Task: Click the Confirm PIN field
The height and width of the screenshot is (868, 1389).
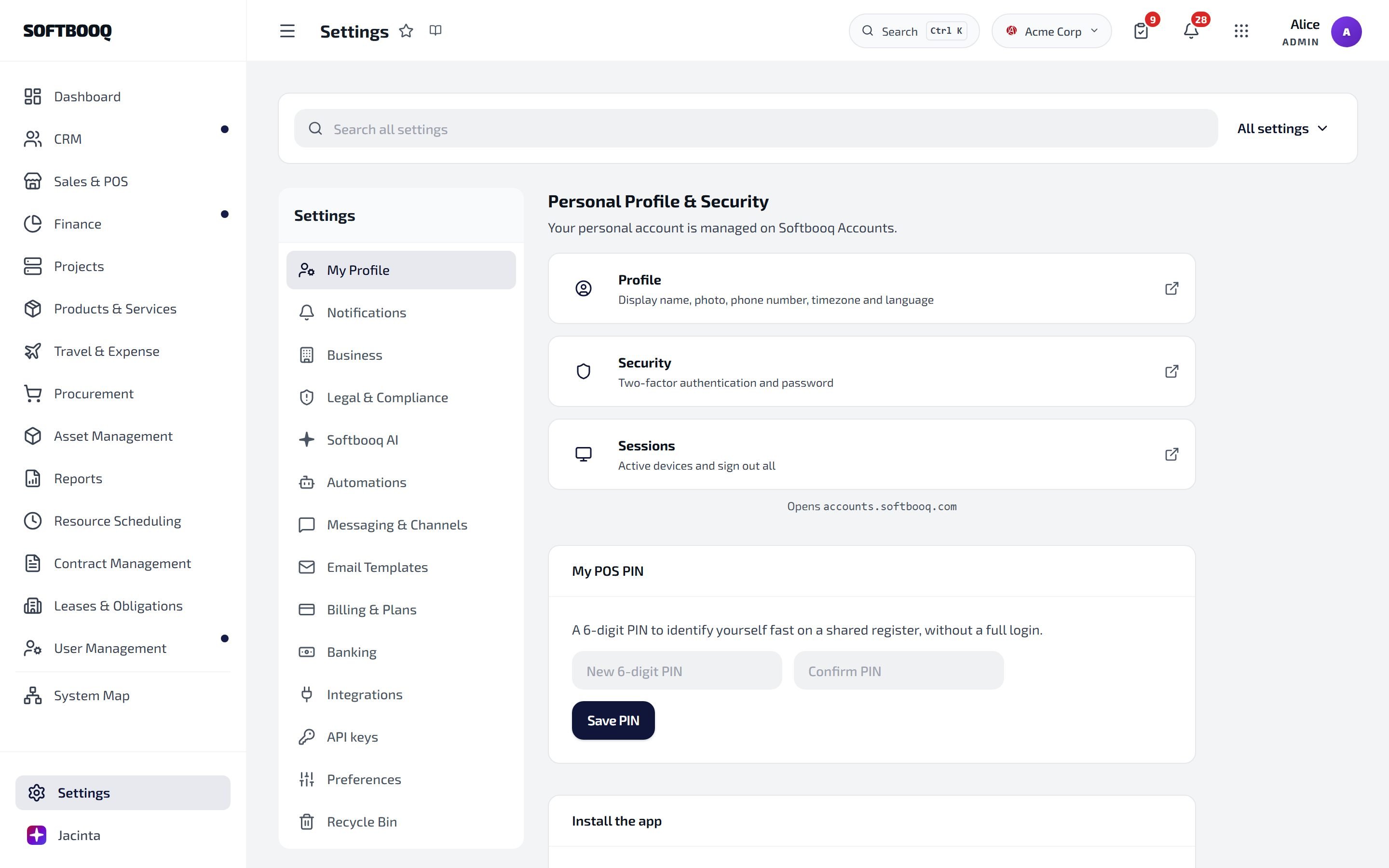Action: [898, 670]
